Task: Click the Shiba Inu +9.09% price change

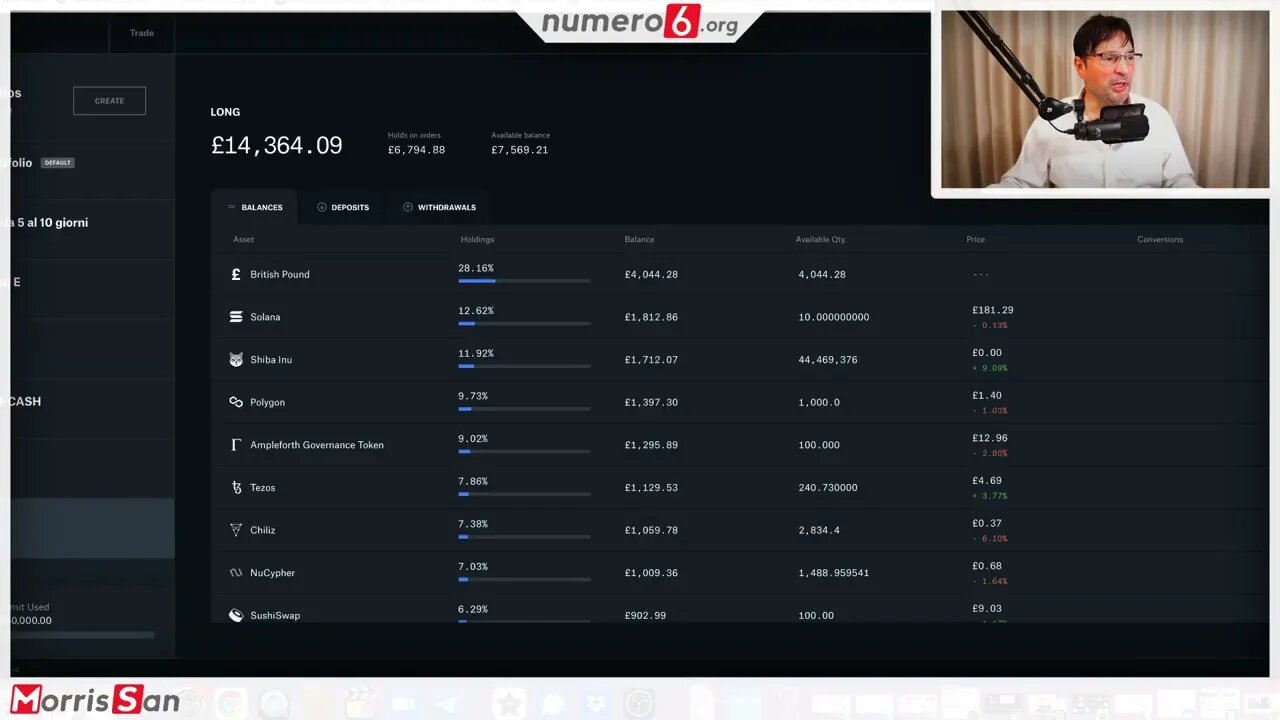Action: [x=990, y=368]
